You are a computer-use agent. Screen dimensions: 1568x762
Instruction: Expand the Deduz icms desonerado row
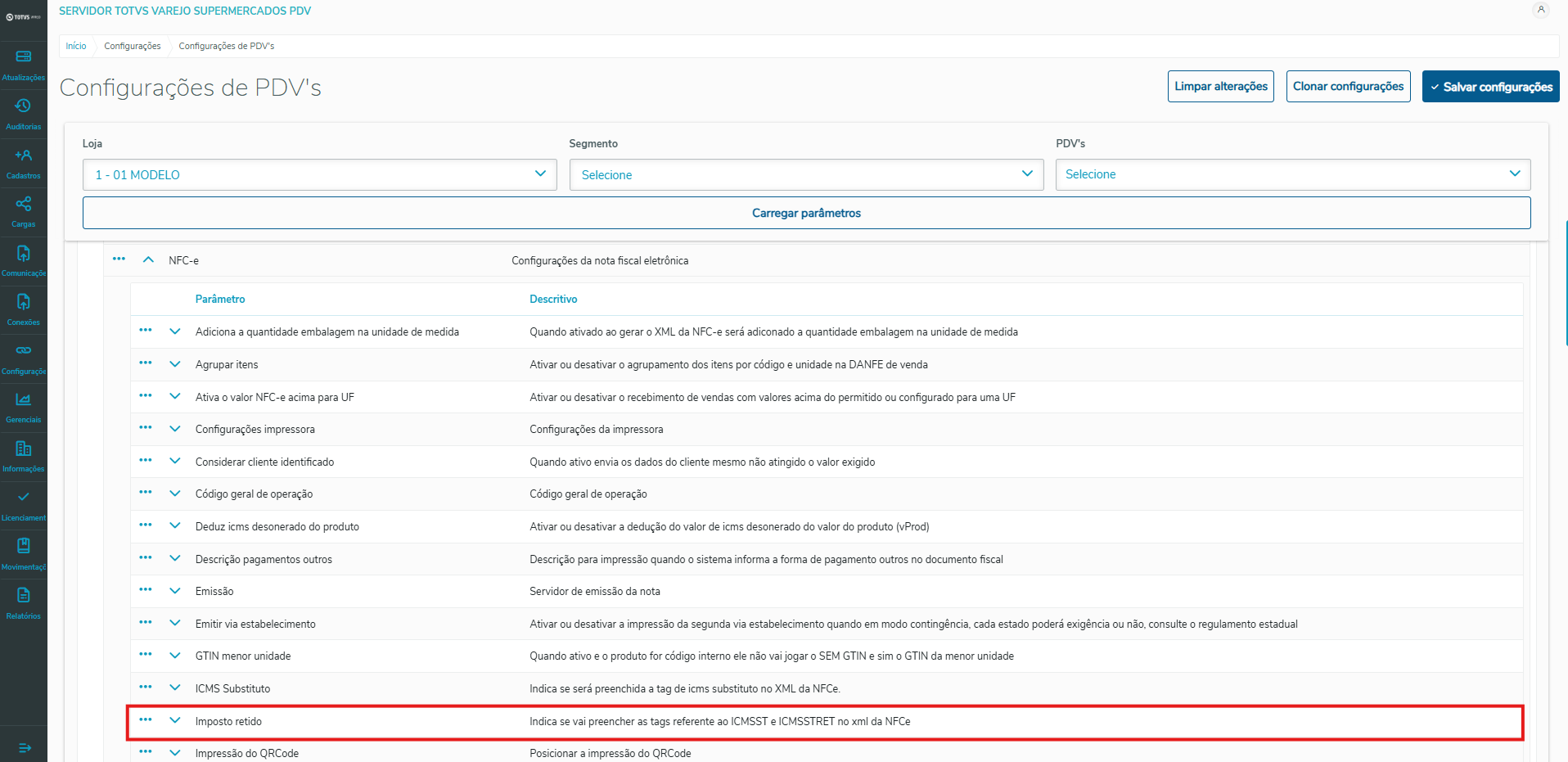(x=175, y=526)
